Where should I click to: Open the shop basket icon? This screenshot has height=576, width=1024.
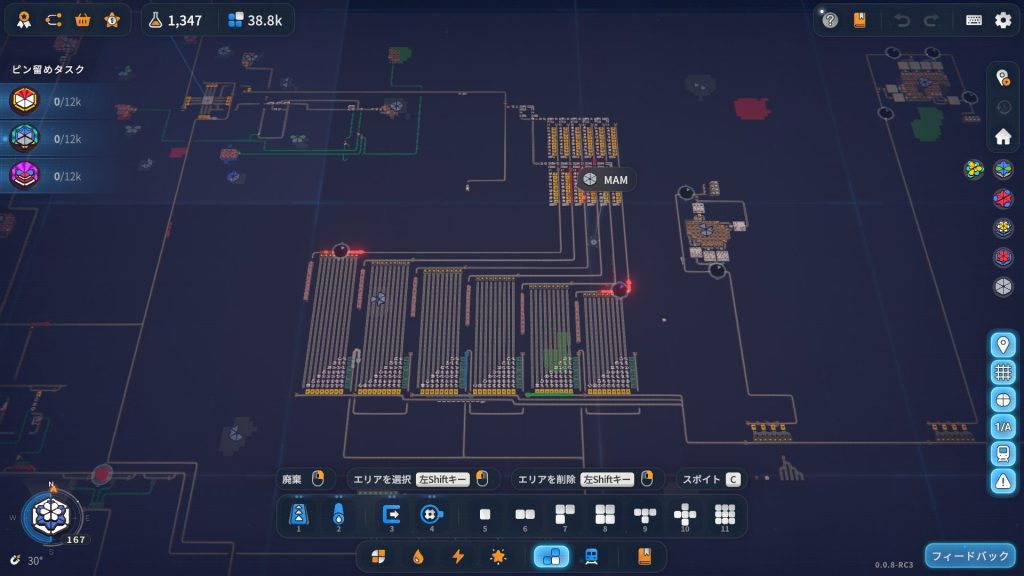pyautogui.click(x=83, y=20)
